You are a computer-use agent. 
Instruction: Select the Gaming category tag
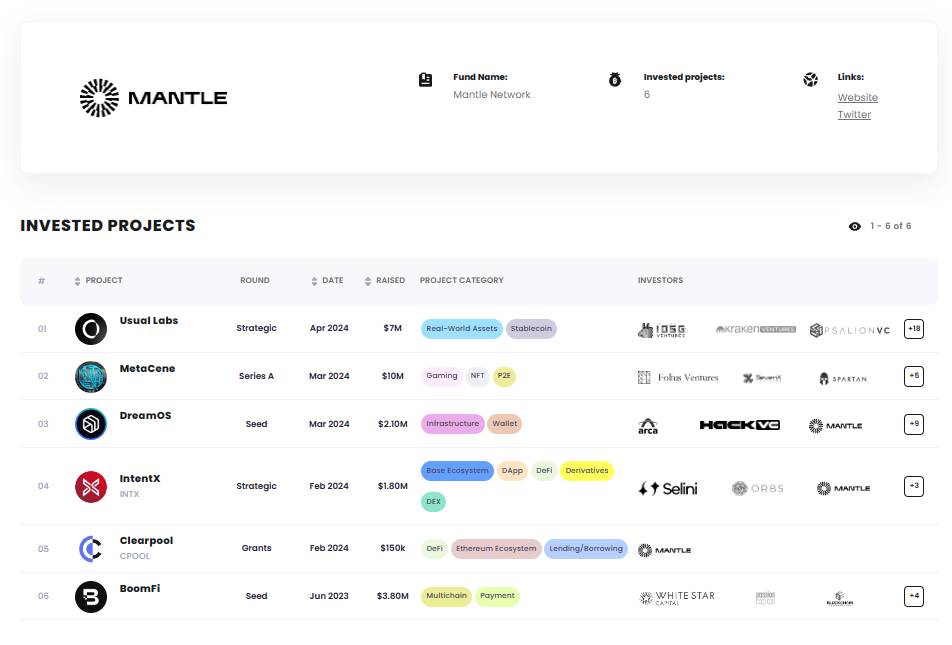point(441,376)
